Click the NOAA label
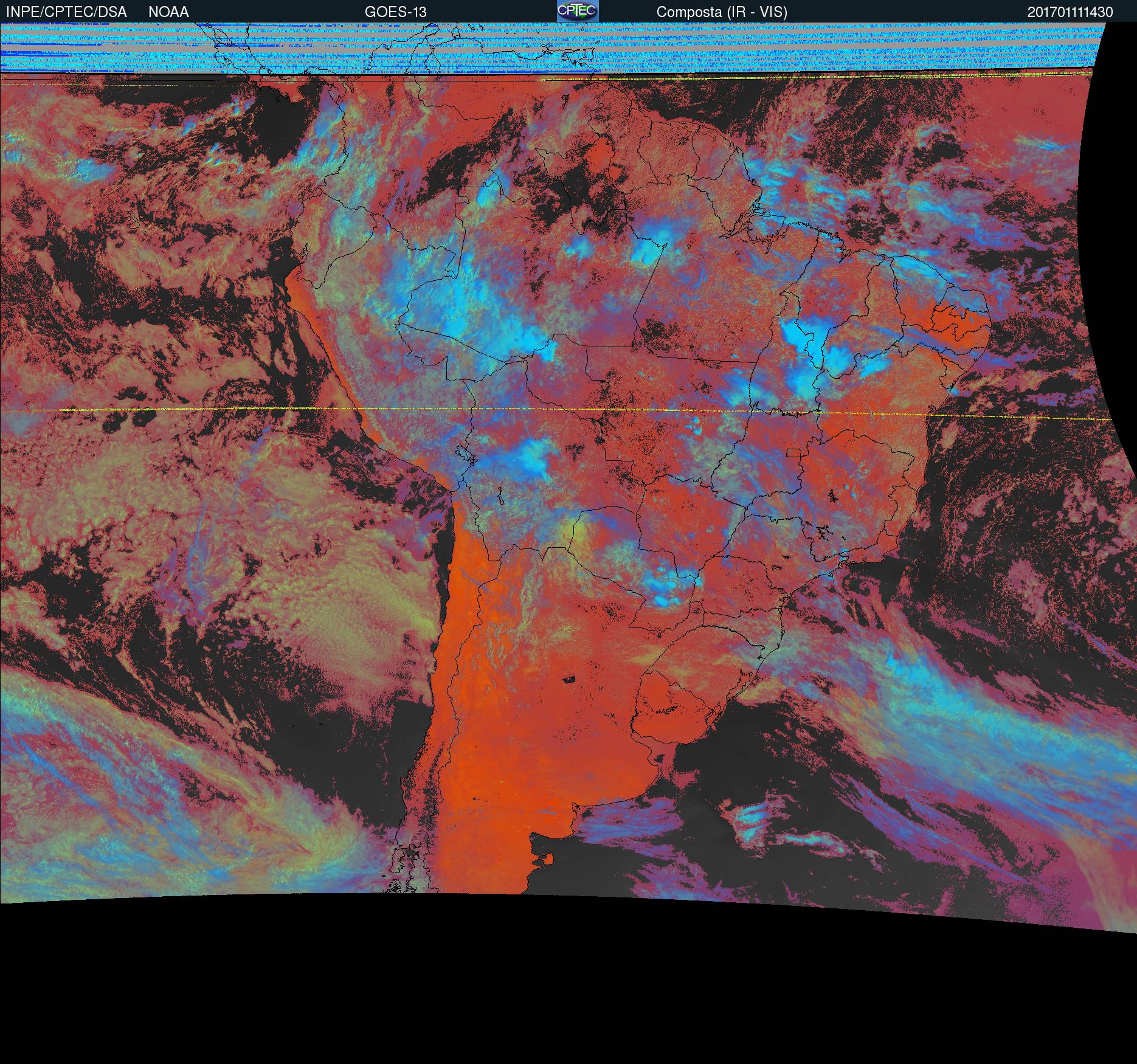 [168, 12]
